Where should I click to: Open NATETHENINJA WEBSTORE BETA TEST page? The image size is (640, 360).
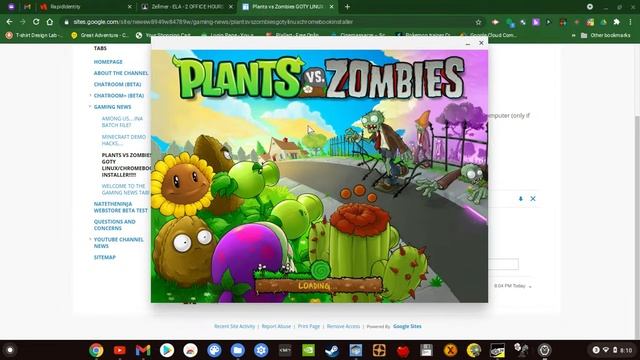coord(121,207)
